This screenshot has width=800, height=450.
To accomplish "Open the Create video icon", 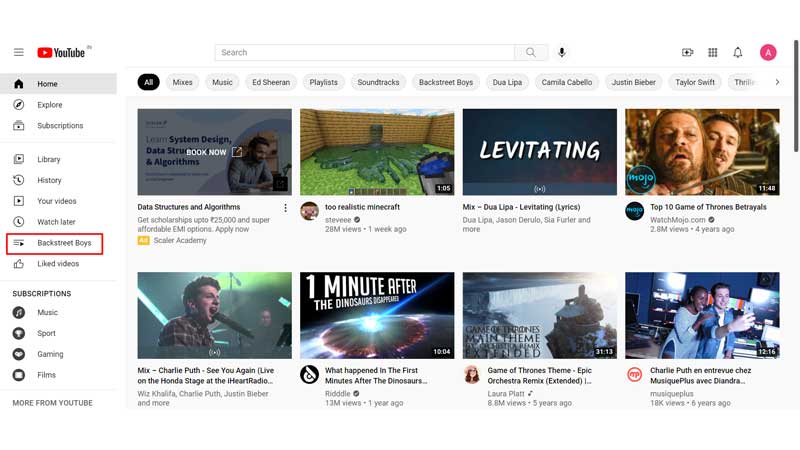I will (x=688, y=53).
